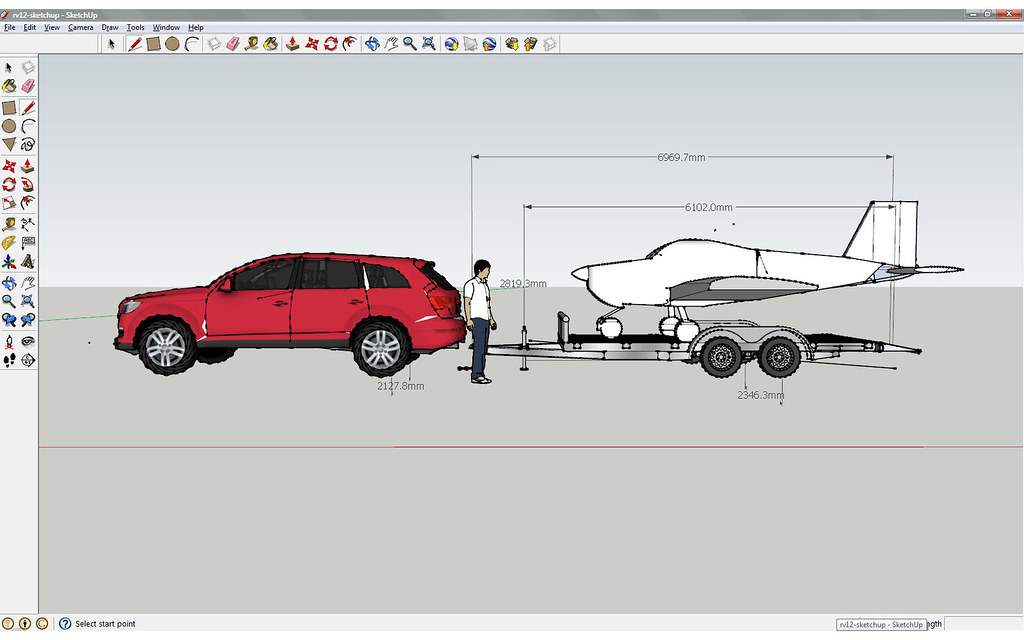Click the Place Model Google Earth icon
This screenshot has width=1024, height=640.
[489, 44]
